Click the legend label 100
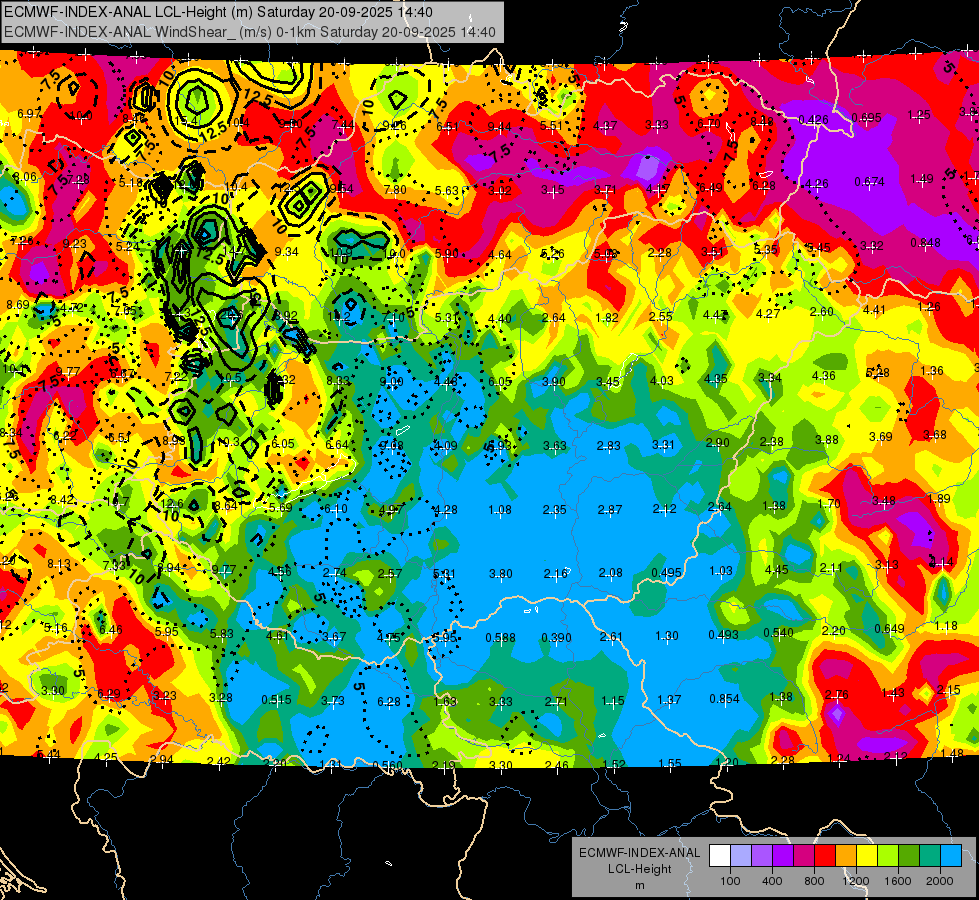Viewport: 979px width, 900px height. point(730,881)
